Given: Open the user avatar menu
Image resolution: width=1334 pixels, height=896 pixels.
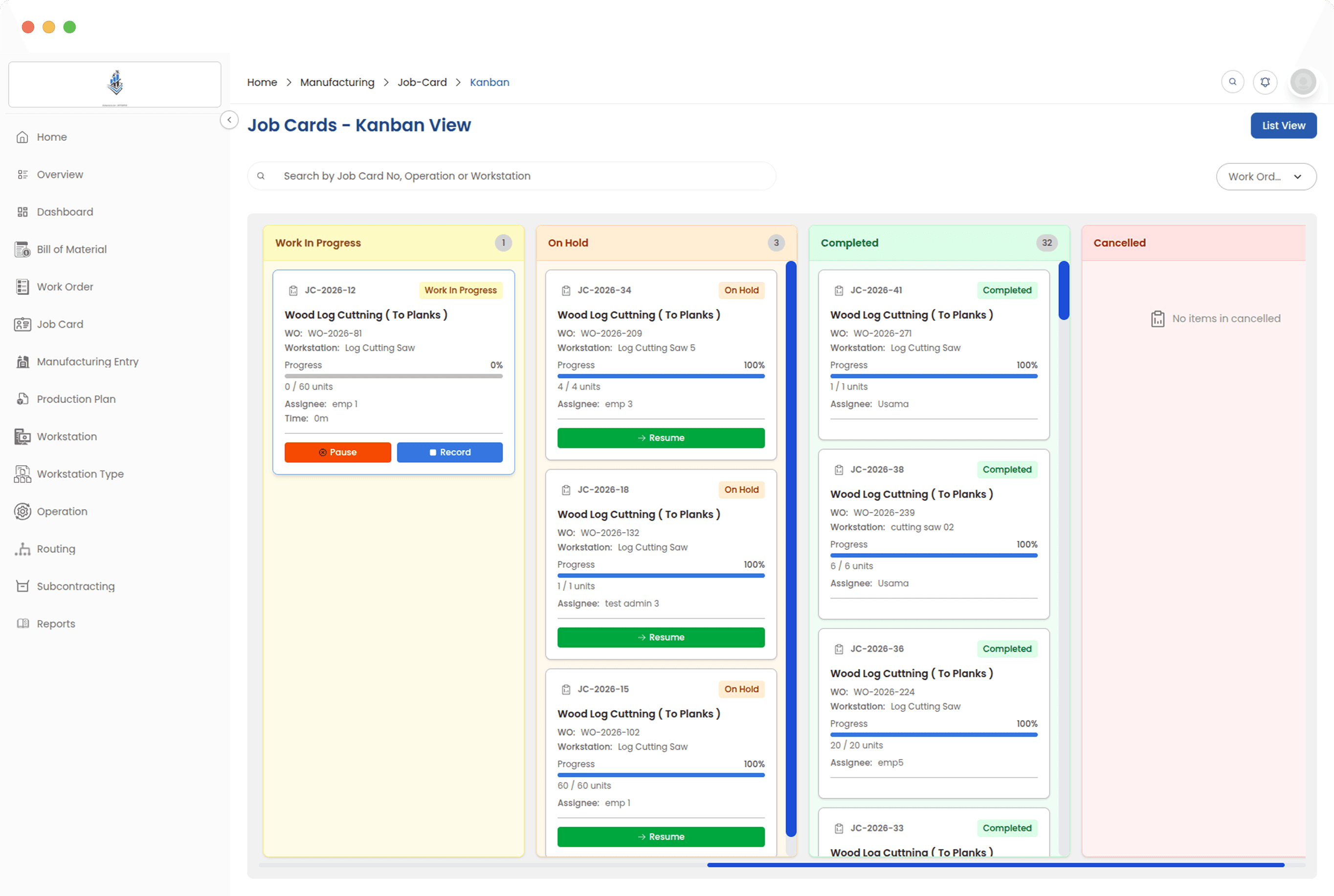Looking at the screenshot, I should [1303, 82].
